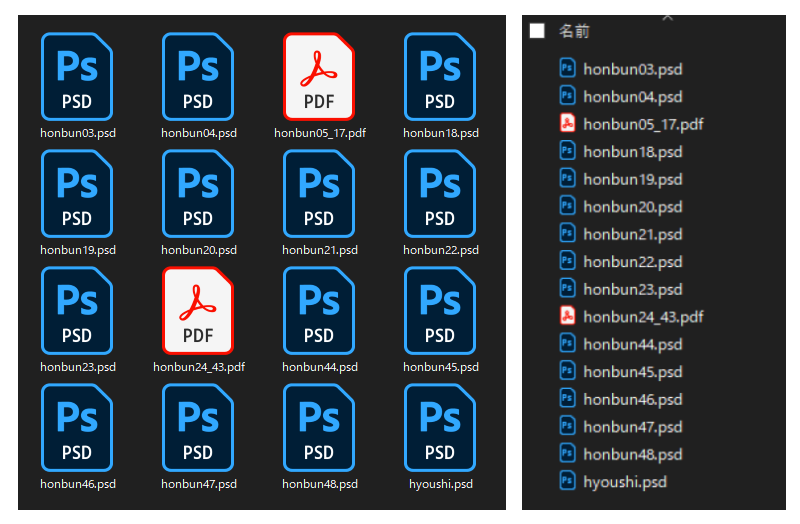Click small PSD icon beside hyoushi.psd in list
The width and height of the screenshot is (800, 524).
pos(567,481)
